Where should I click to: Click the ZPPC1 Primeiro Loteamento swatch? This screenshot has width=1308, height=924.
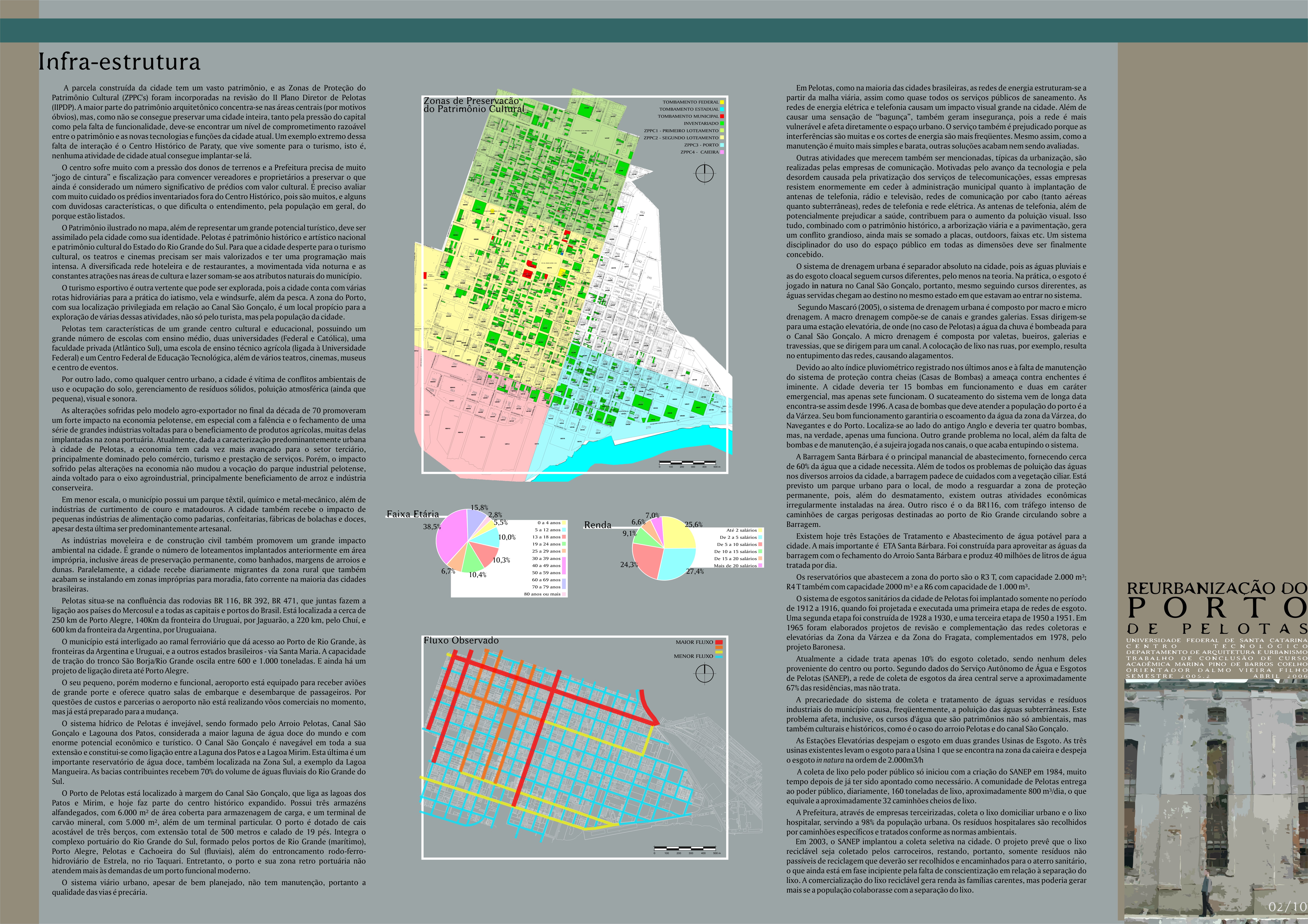pyautogui.click(x=722, y=130)
